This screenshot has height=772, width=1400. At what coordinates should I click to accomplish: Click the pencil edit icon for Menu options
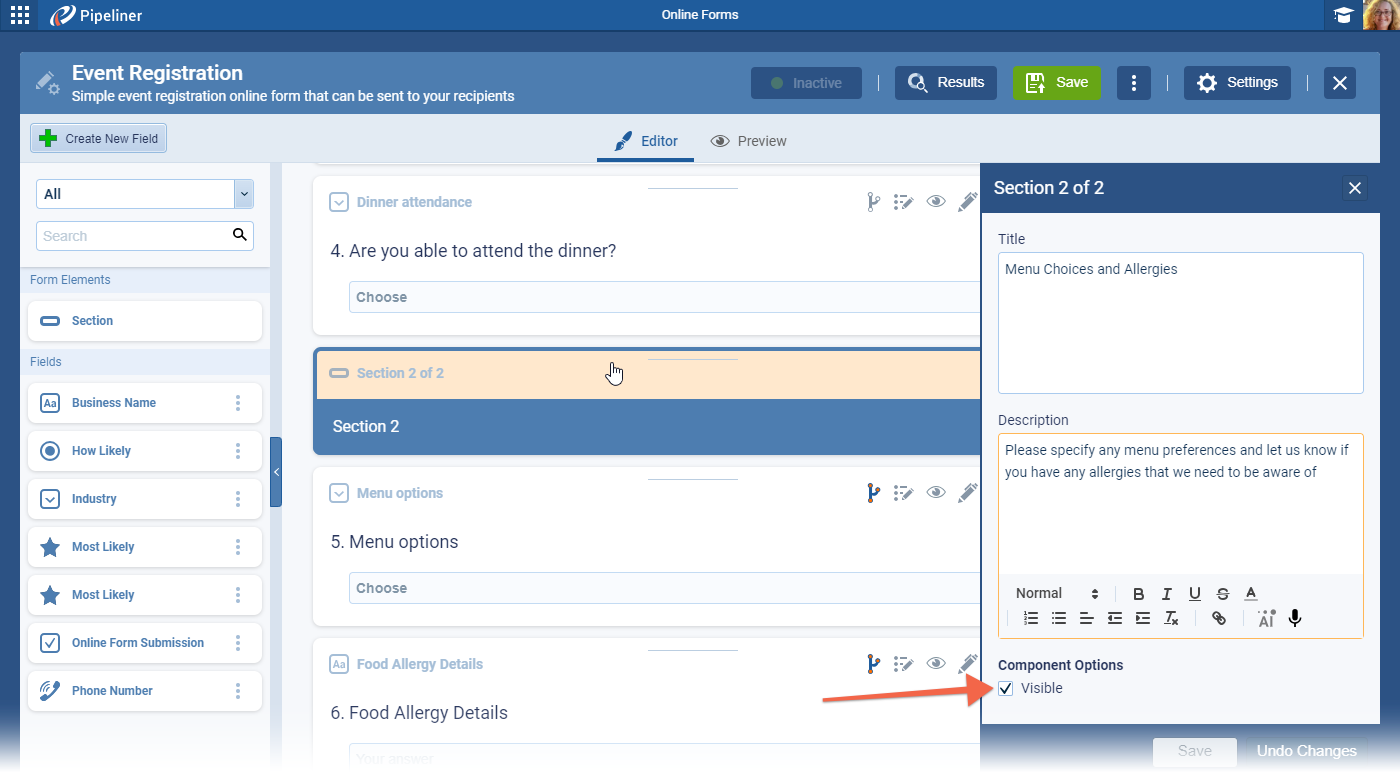[x=967, y=493]
